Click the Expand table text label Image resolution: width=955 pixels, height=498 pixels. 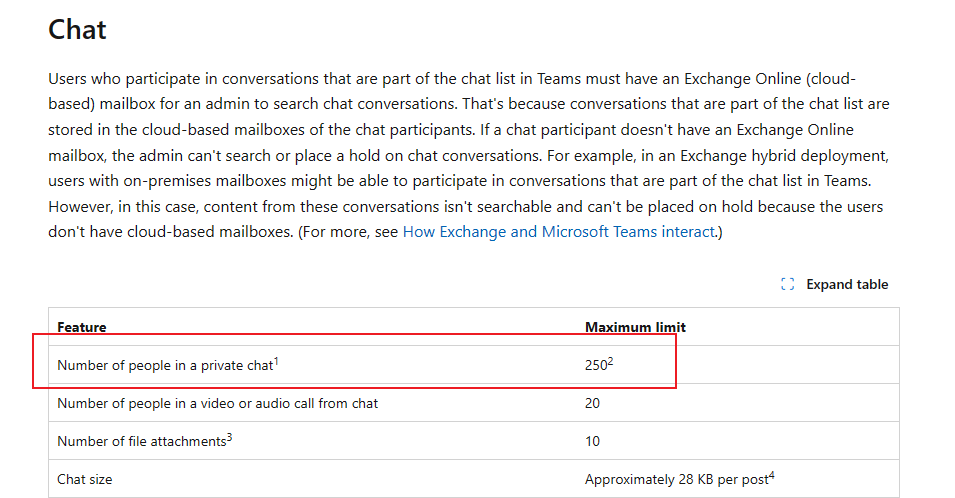tap(847, 285)
